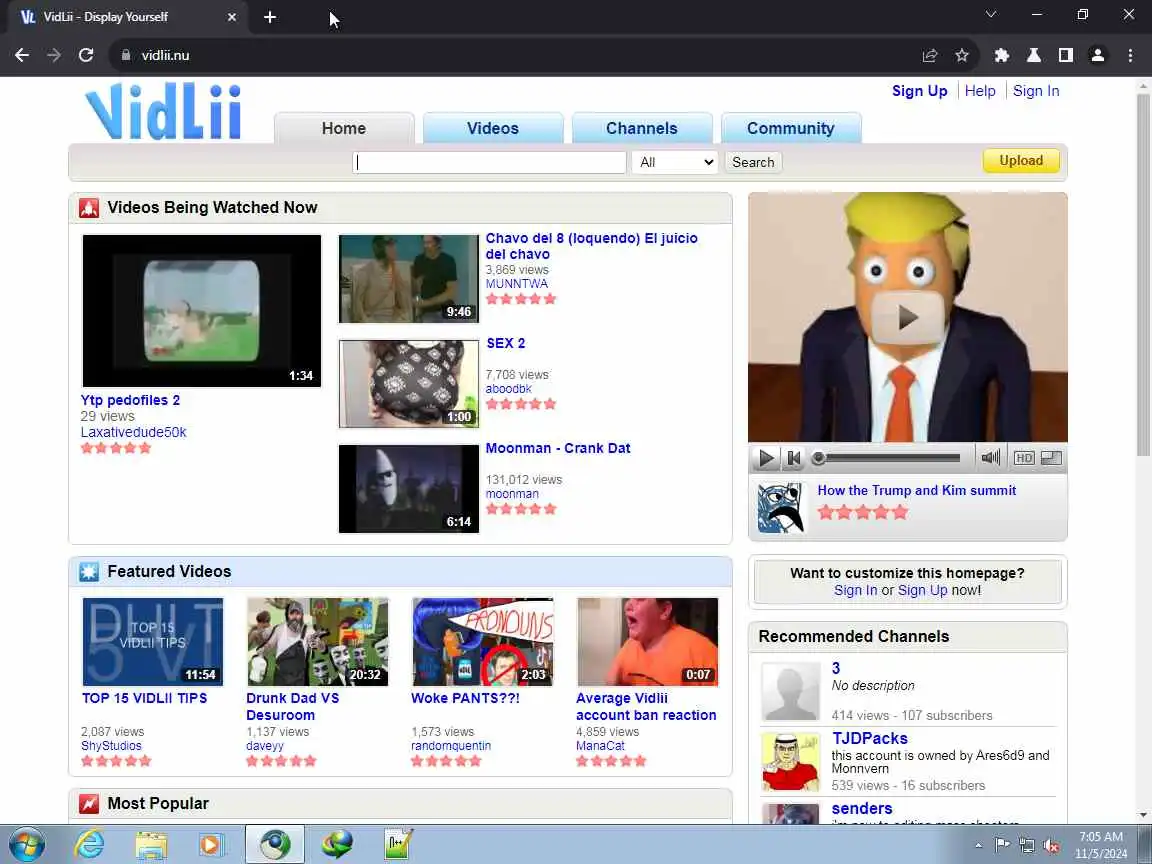This screenshot has width=1152, height=864.
Task: Open the search category All dropdown
Action: click(x=674, y=162)
